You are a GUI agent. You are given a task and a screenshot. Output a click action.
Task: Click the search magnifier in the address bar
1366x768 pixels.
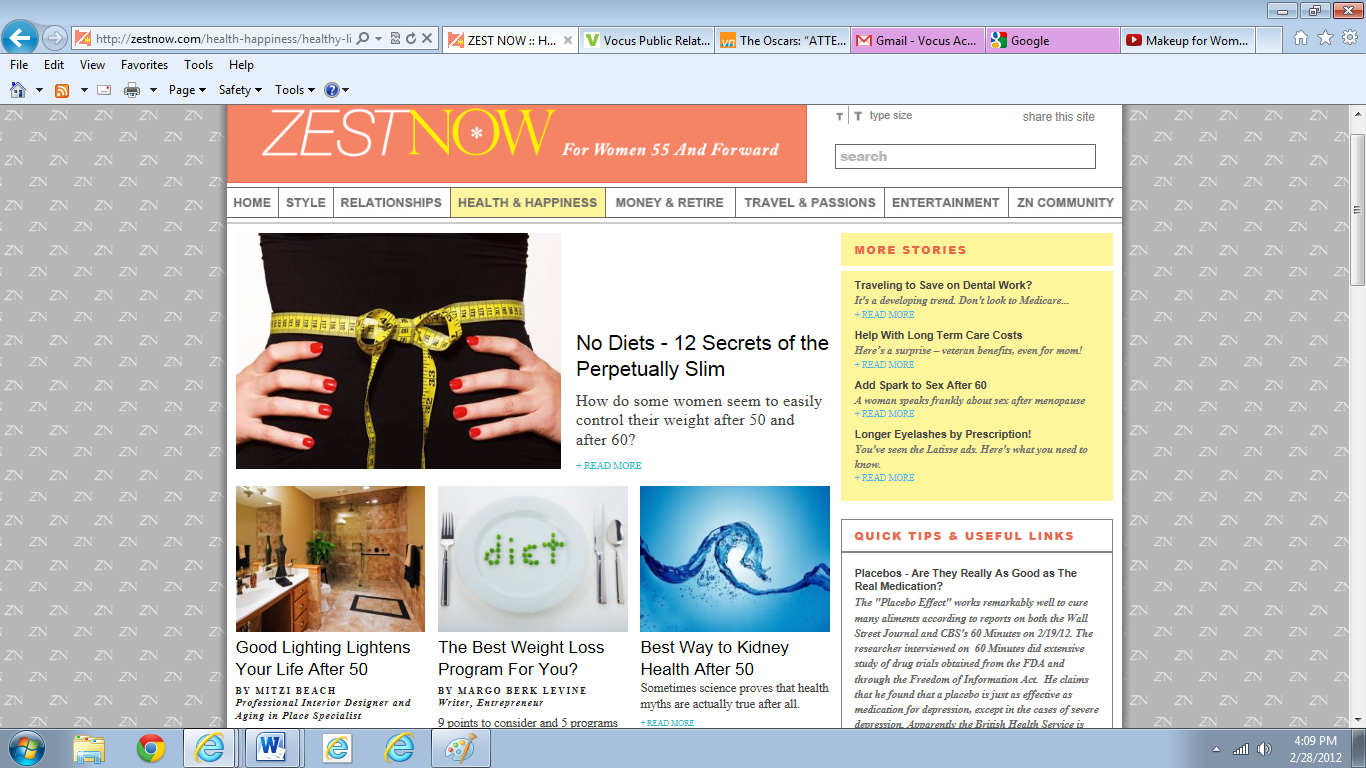[x=363, y=39]
